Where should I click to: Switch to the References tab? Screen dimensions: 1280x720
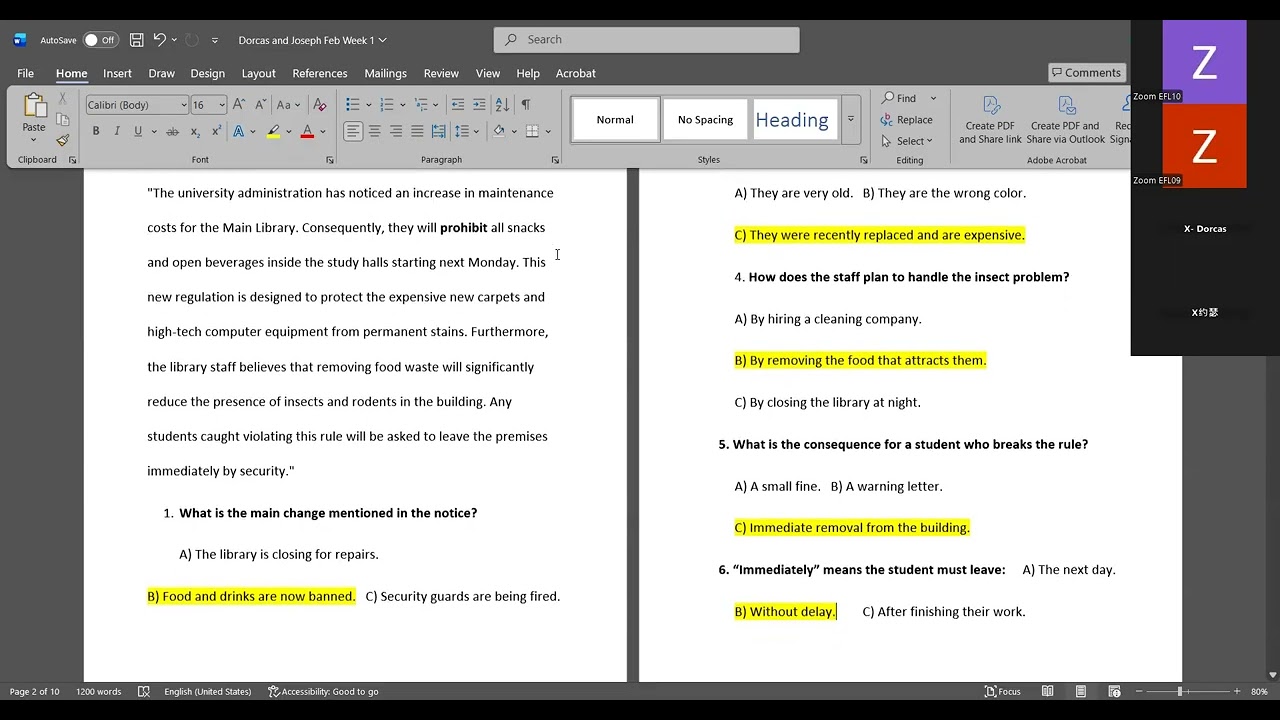pyautogui.click(x=320, y=73)
